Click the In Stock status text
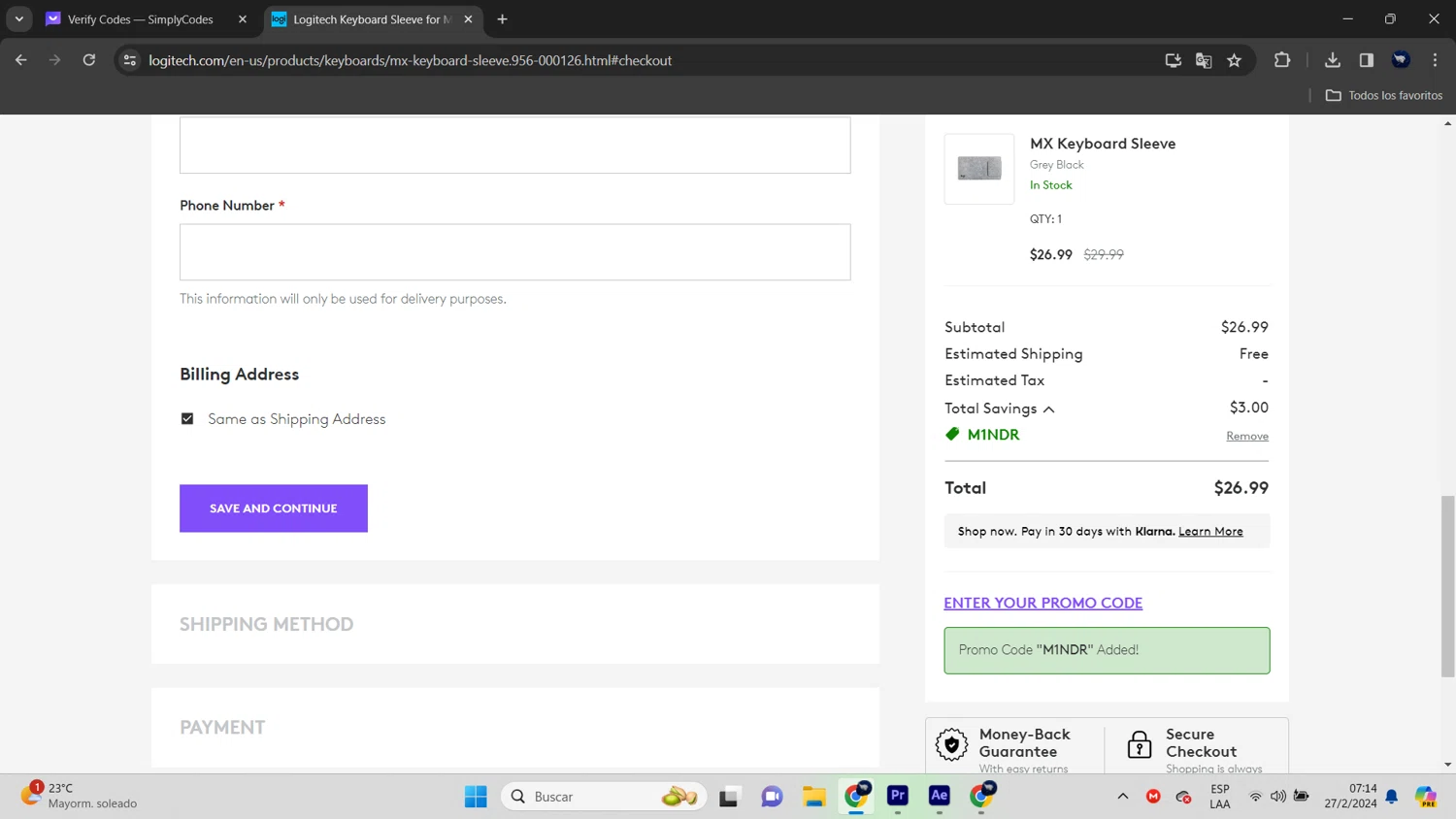 pyautogui.click(x=1051, y=185)
